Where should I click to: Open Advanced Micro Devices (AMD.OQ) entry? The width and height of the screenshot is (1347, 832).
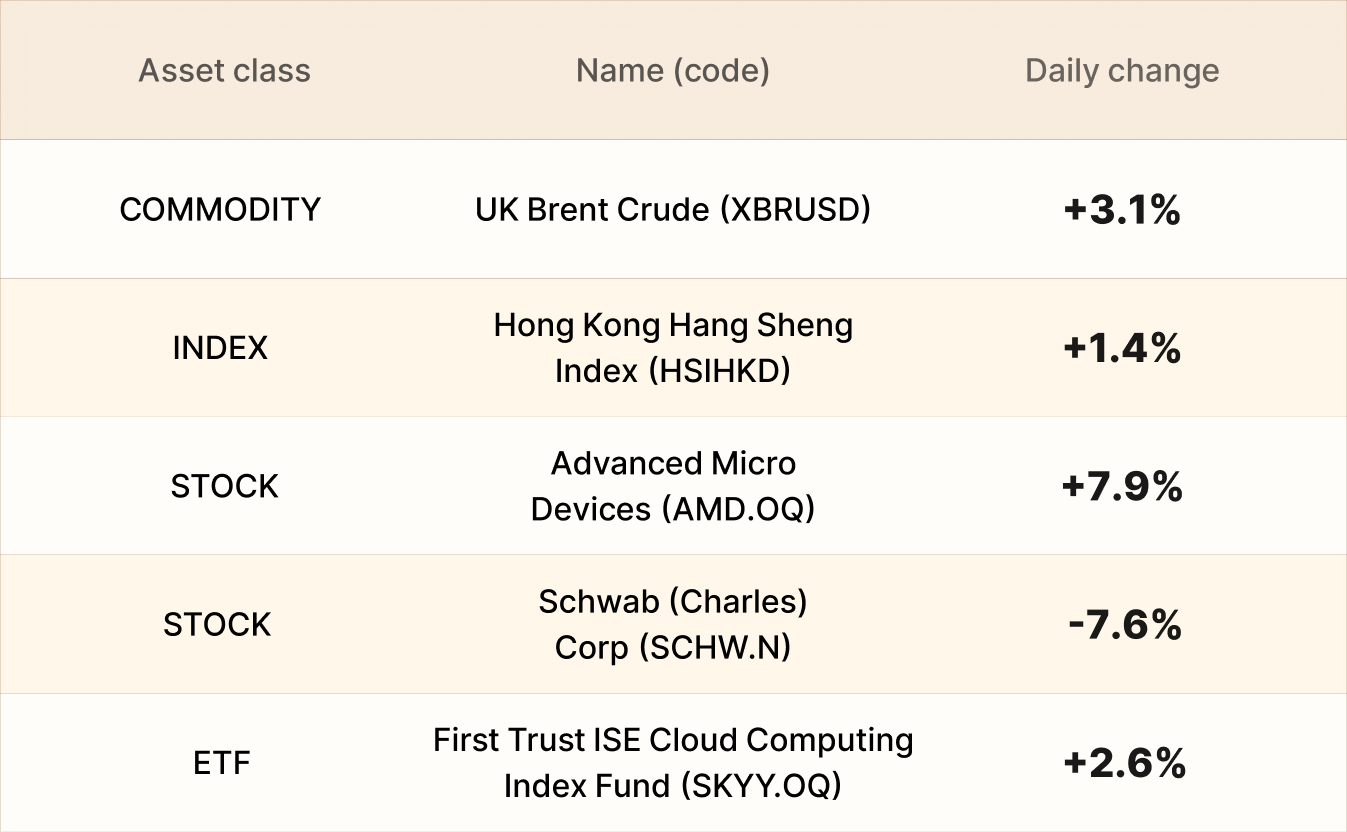click(x=672, y=487)
